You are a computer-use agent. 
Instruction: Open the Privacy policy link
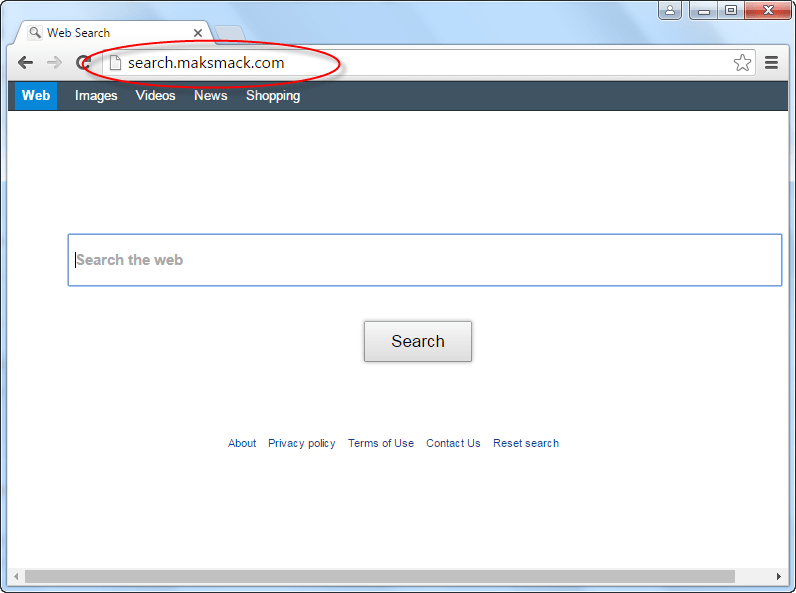(302, 443)
